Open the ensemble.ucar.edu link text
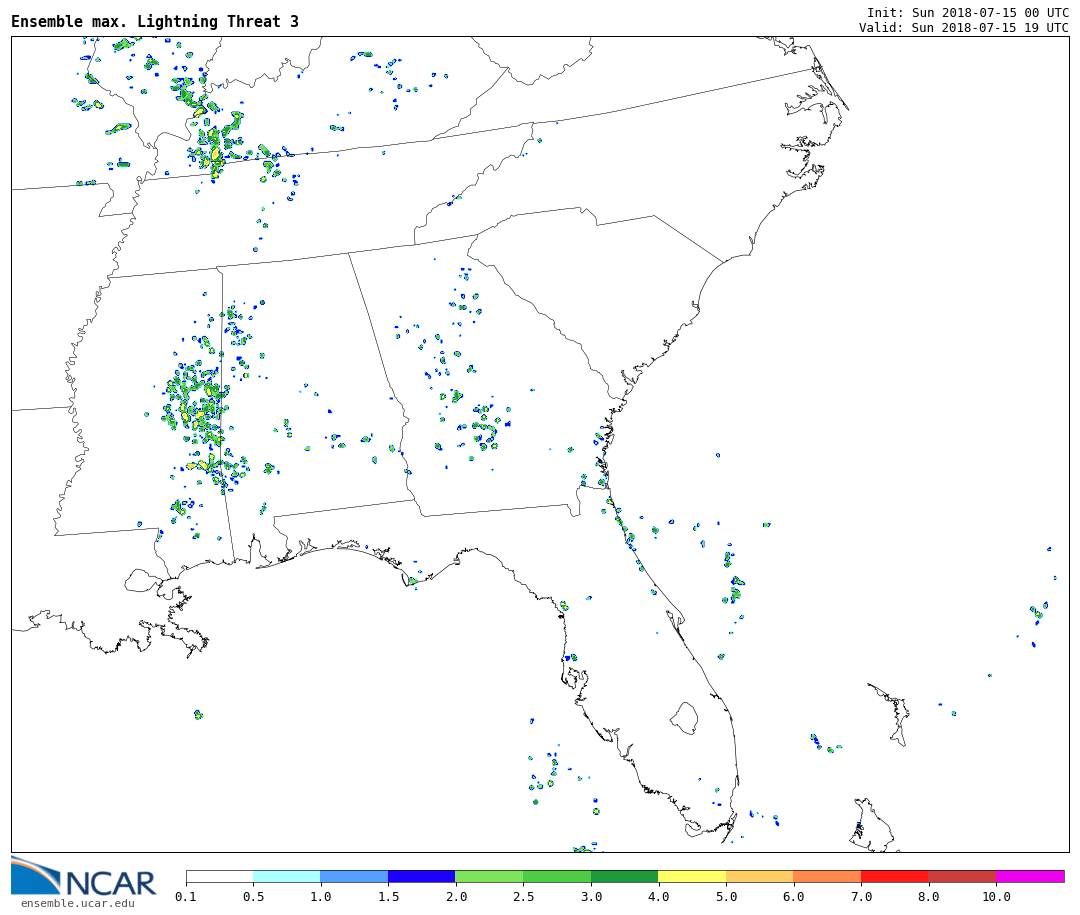The width and height of the screenshot is (1080, 915). coord(78,903)
